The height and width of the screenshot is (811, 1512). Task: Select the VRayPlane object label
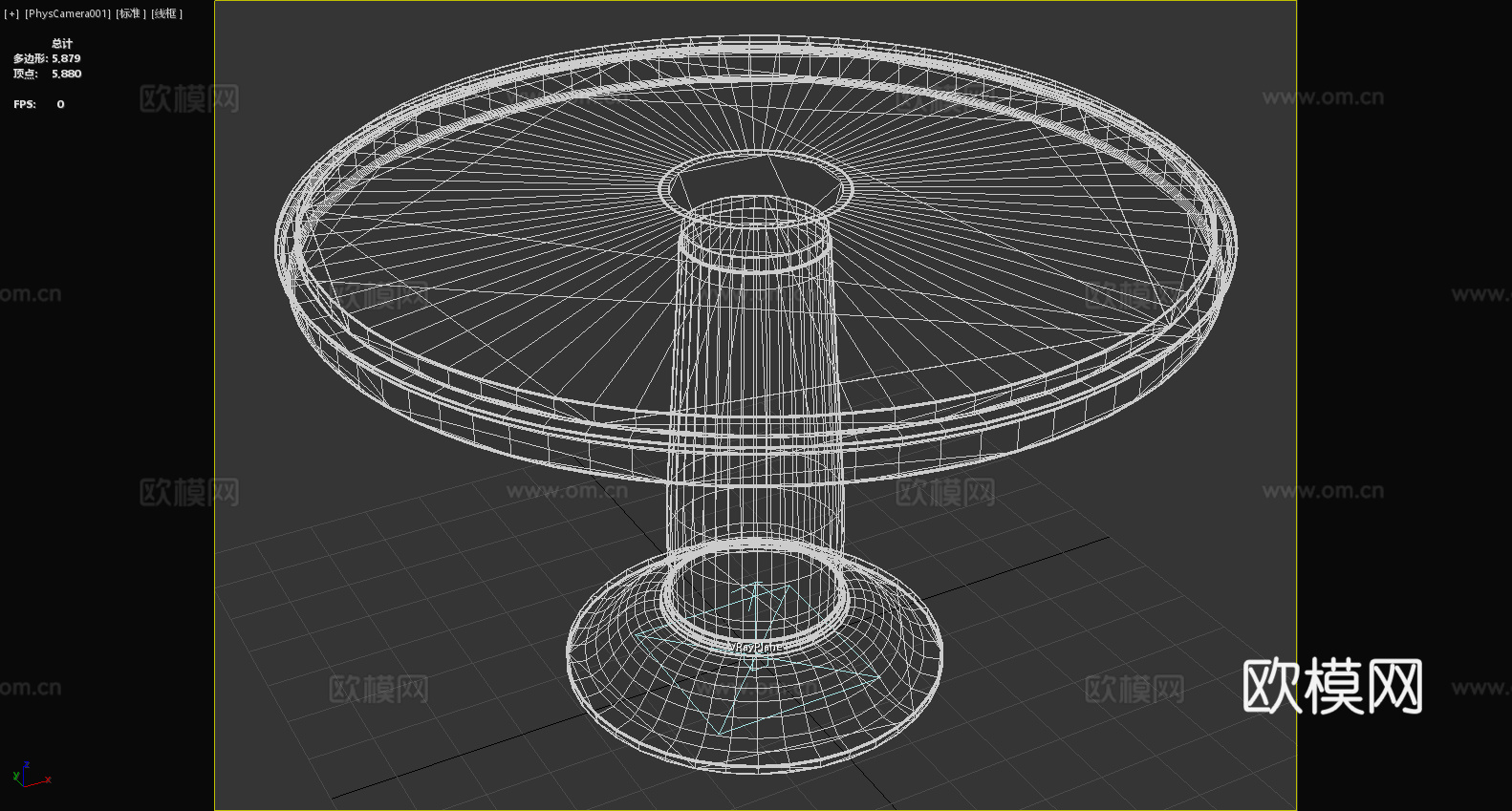(x=757, y=647)
